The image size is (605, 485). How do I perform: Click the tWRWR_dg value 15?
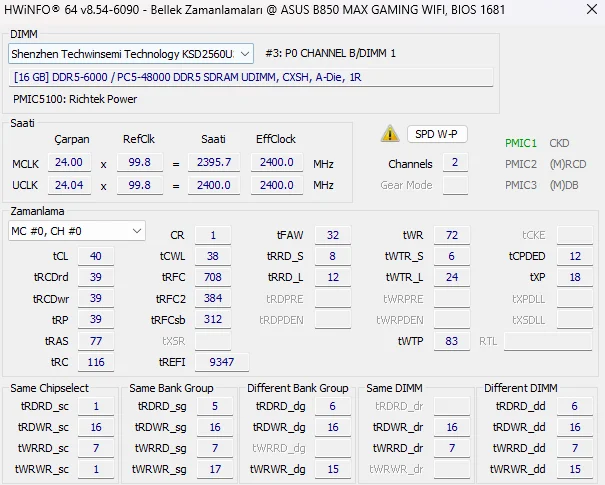click(333, 469)
